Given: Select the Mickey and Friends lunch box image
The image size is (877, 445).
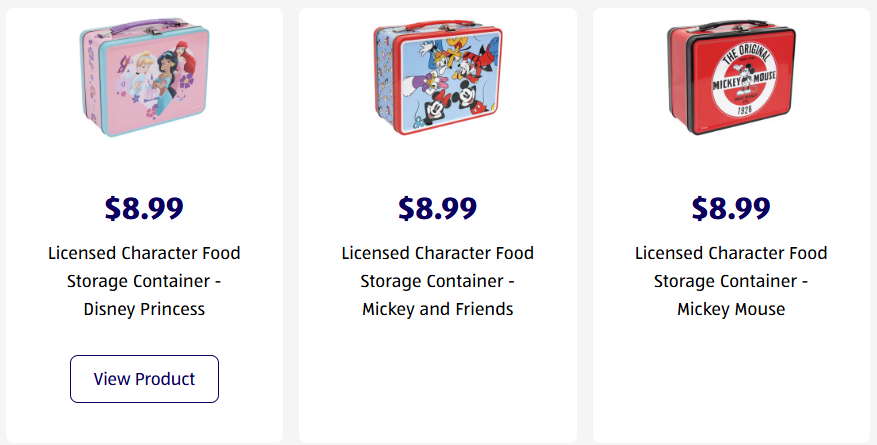Looking at the screenshot, I should [x=437, y=82].
